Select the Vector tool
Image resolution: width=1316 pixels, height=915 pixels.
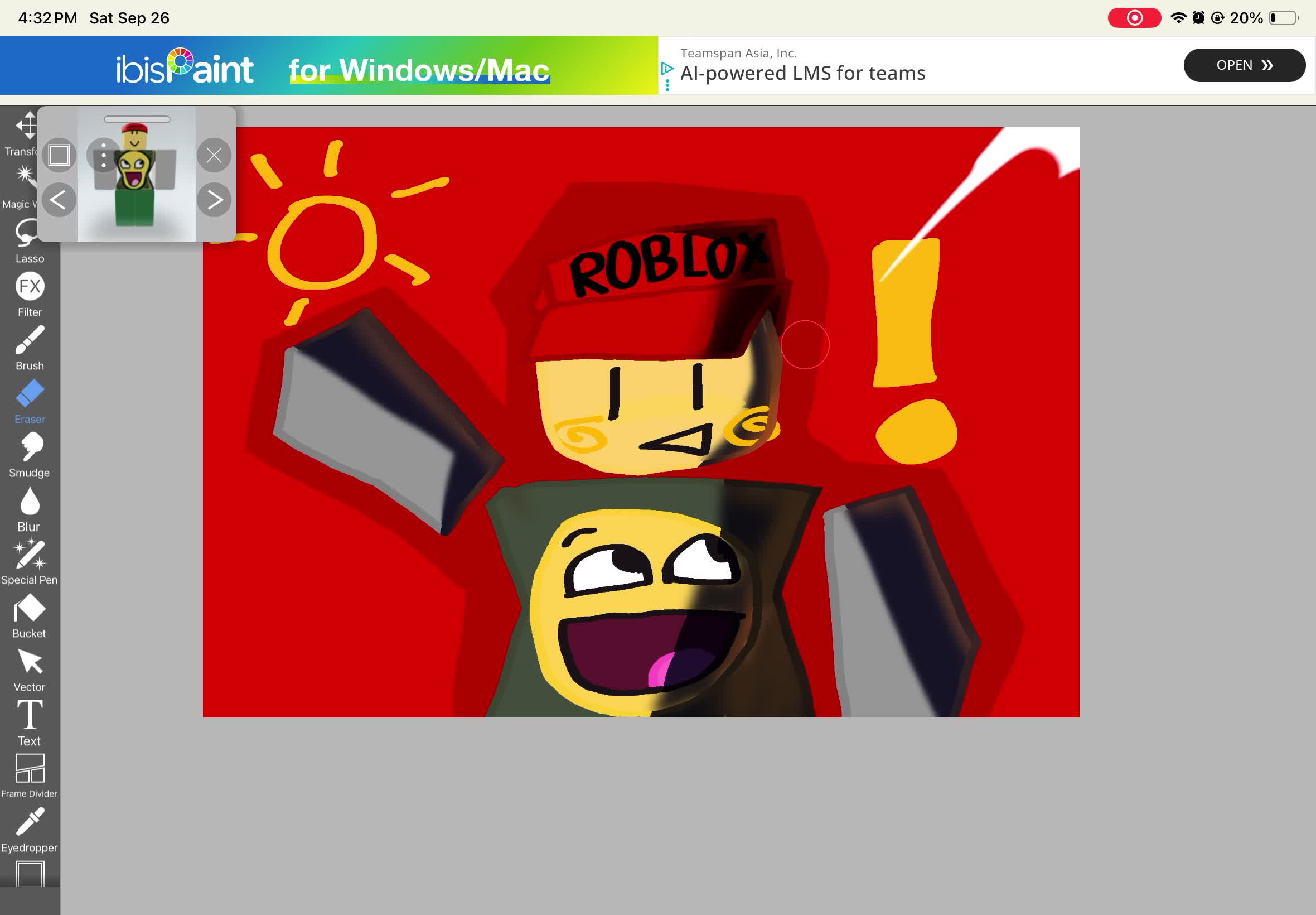pyautogui.click(x=30, y=670)
